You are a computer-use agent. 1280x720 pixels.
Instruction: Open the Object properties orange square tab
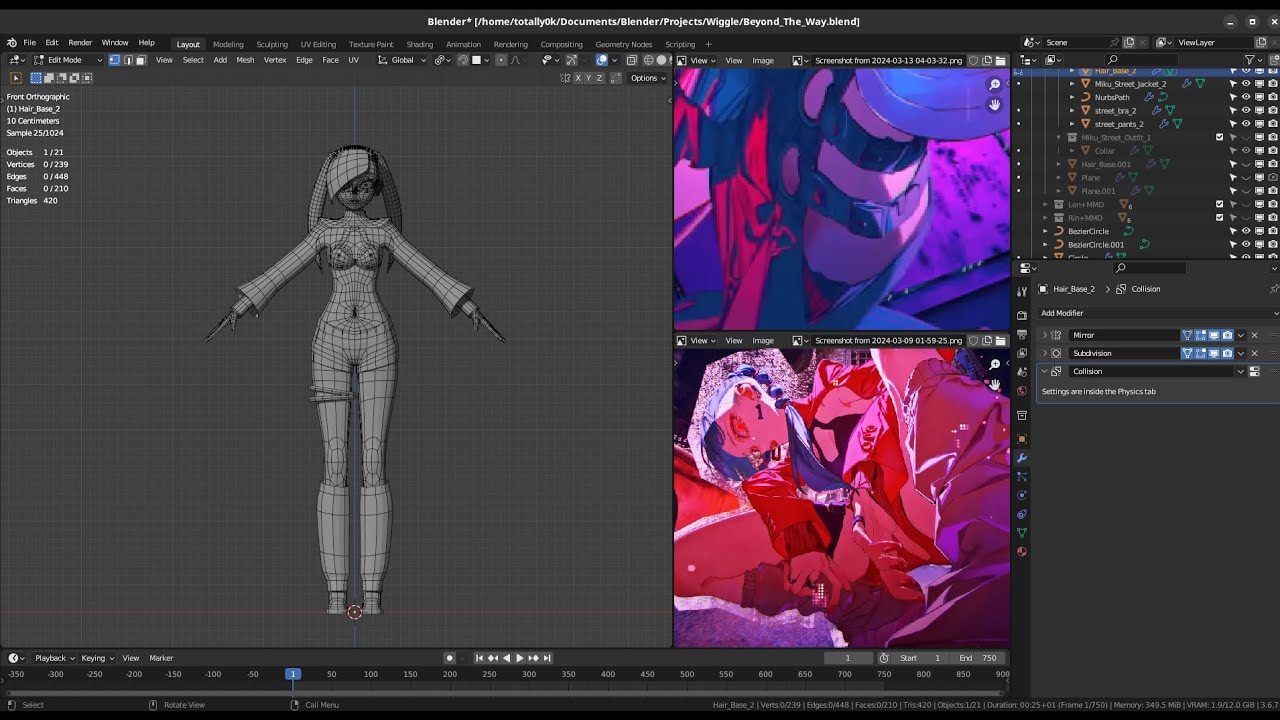[1022, 439]
